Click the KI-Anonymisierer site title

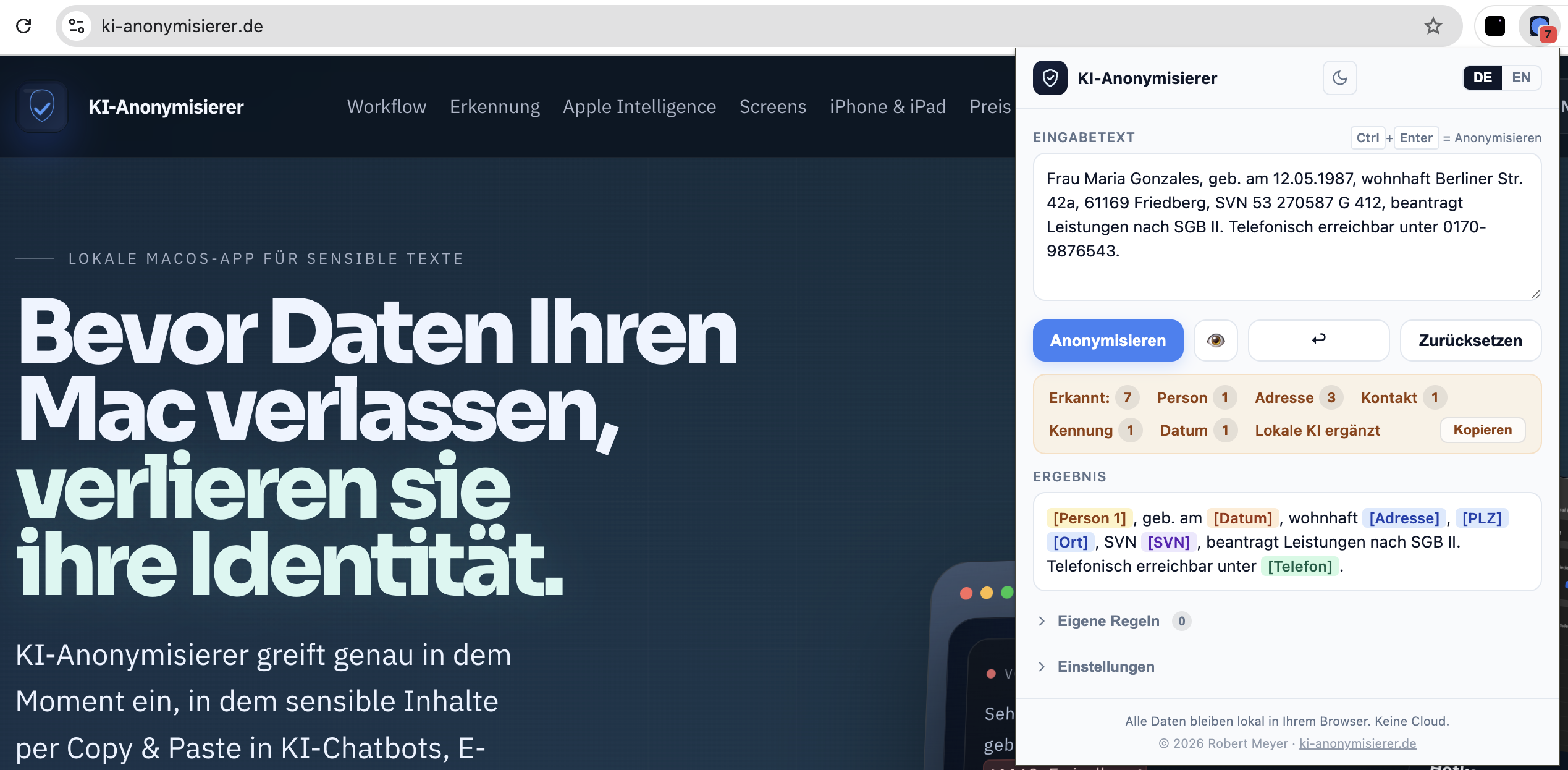(x=166, y=107)
